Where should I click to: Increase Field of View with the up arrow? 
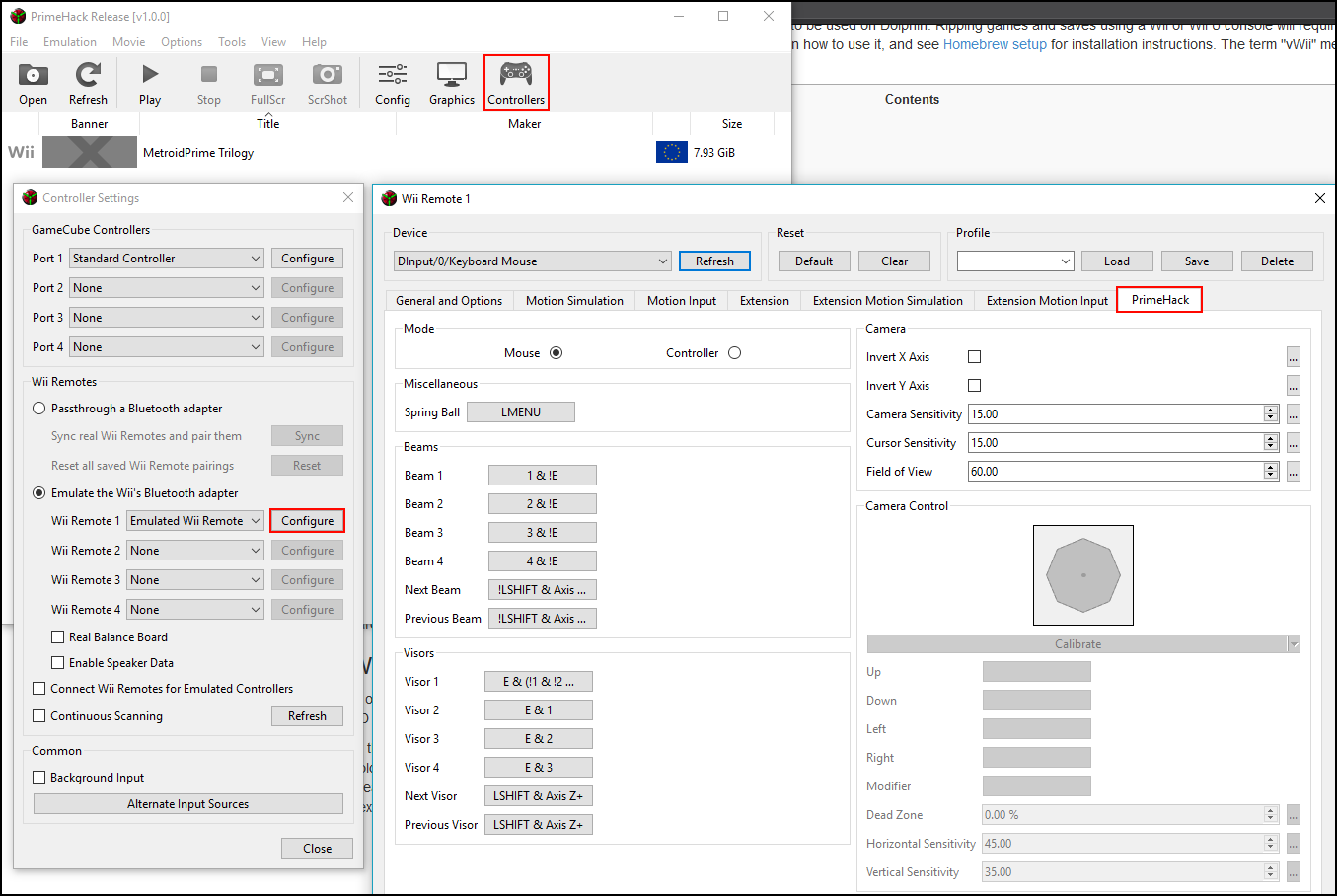point(1271,467)
